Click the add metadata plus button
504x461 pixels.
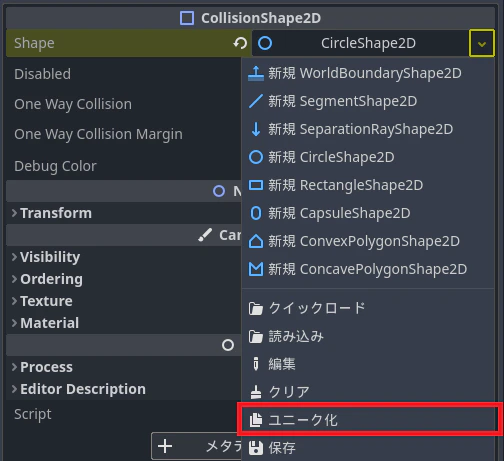[x=197, y=446]
